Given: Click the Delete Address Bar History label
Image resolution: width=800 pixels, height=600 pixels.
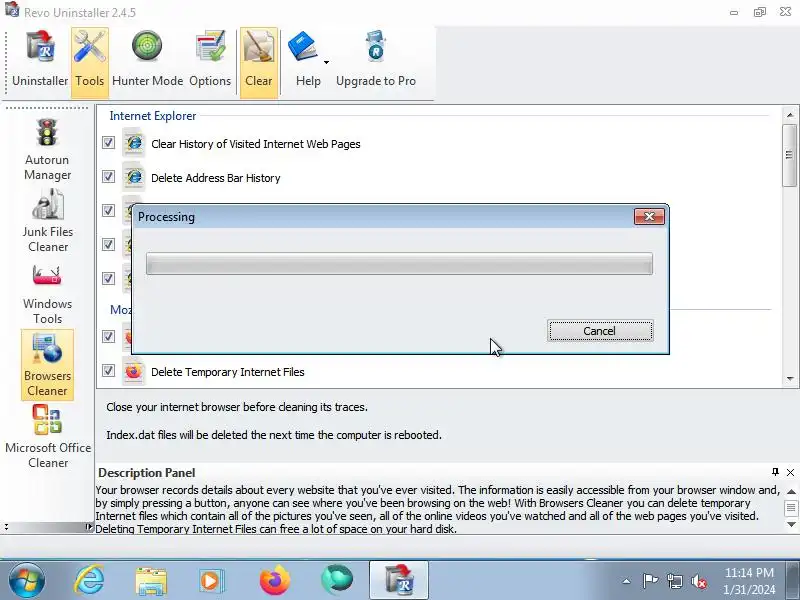Looking at the screenshot, I should click(x=216, y=178).
